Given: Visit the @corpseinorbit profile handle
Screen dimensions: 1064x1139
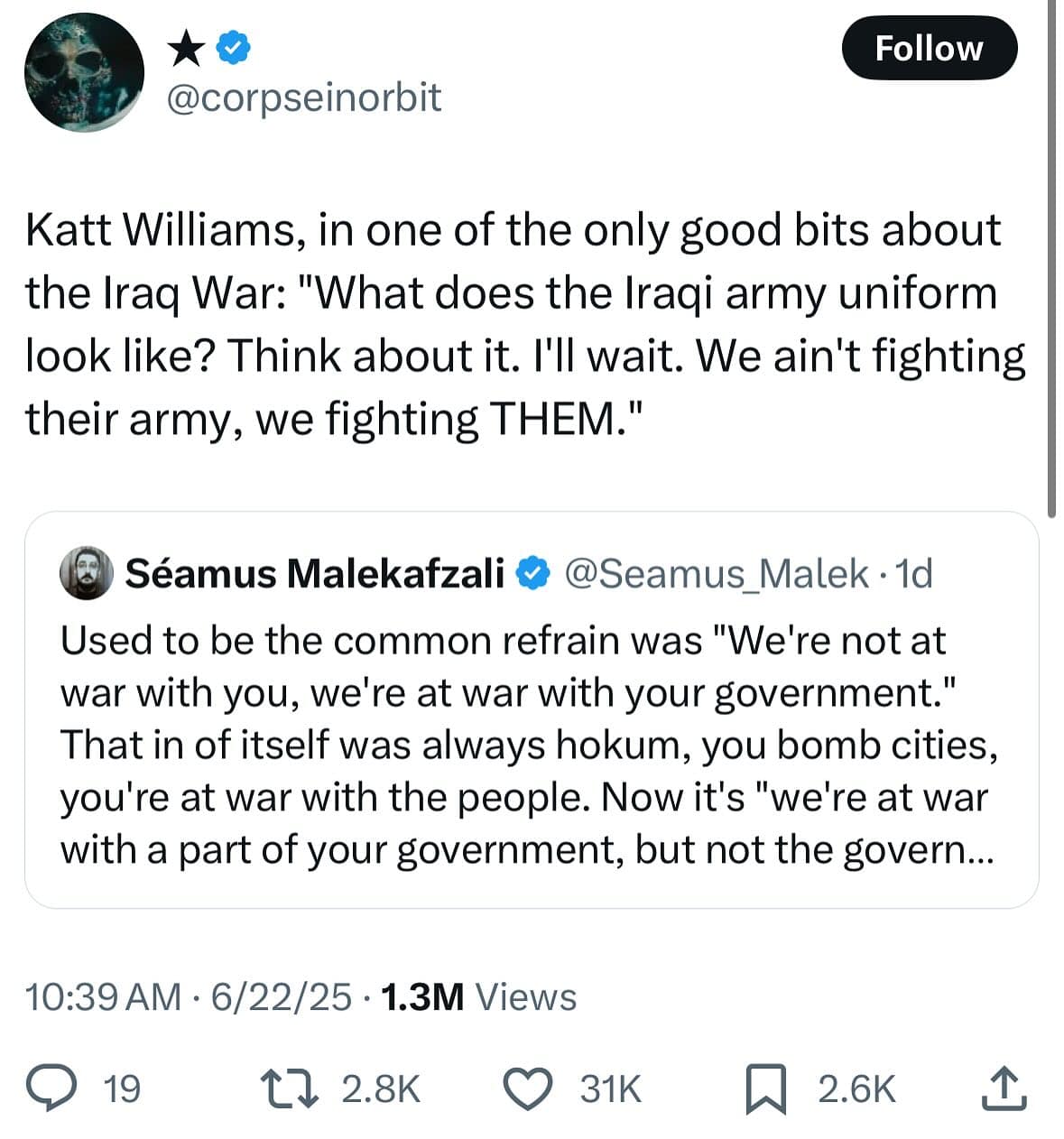Looking at the screenshot, I should [302, 99].
